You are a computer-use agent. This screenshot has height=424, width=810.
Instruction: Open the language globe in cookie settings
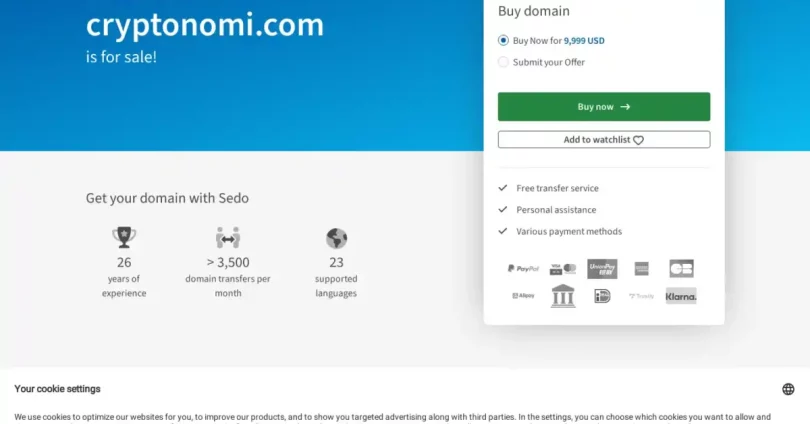pyautogui.click(x=788, y=389)
